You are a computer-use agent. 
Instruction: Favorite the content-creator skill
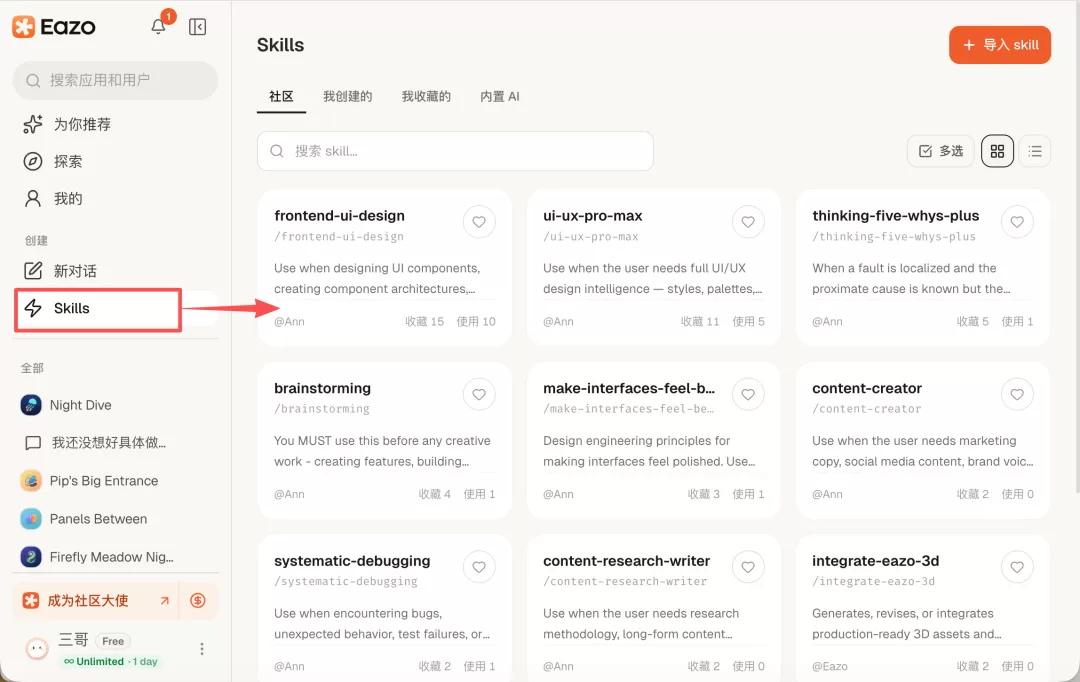click(x=1017, y=395)
